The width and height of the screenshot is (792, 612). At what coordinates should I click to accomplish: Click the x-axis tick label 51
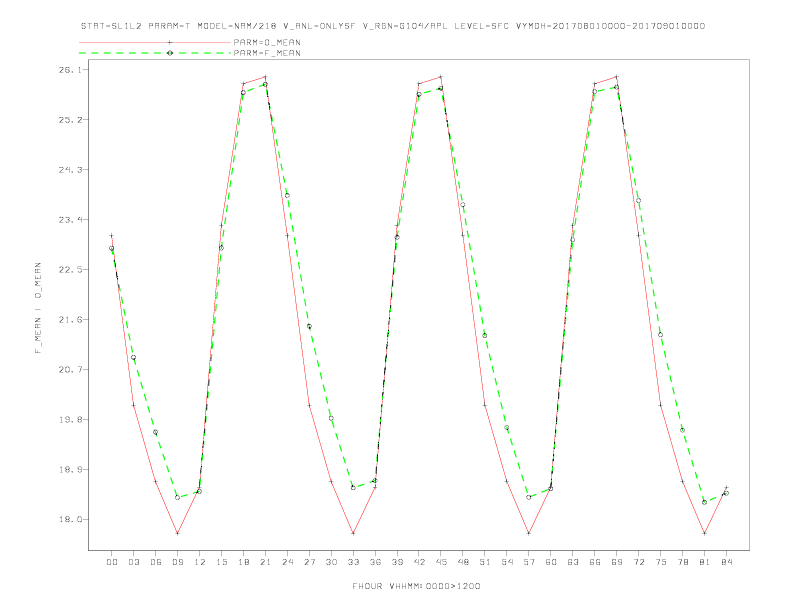tap(485, 562)
